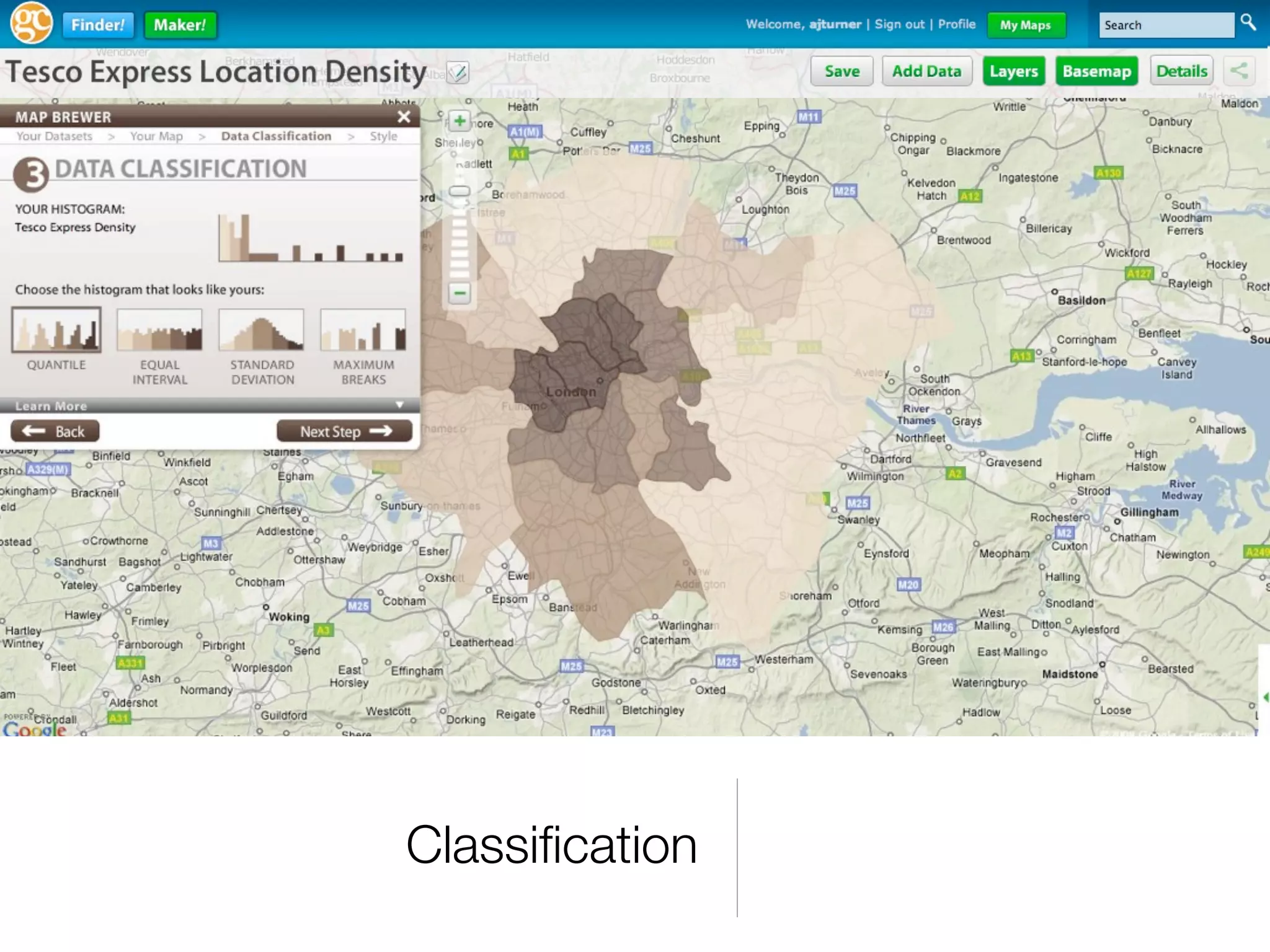Click the share map icon
Viewport: 1270px width, 952px height.
click(1239, 71)
